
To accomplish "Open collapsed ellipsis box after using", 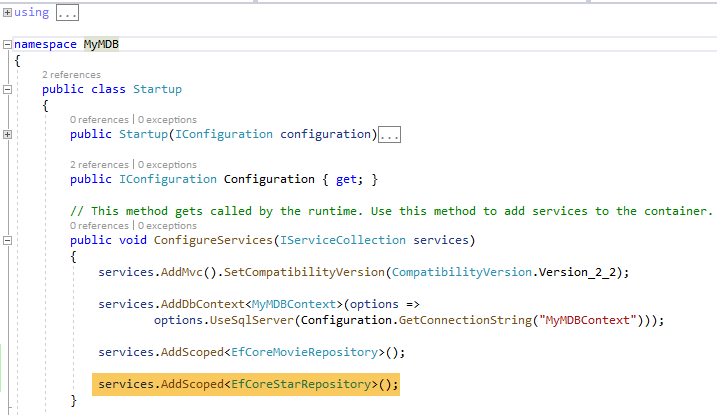I will pyautogui.click(x=68, y=13).
